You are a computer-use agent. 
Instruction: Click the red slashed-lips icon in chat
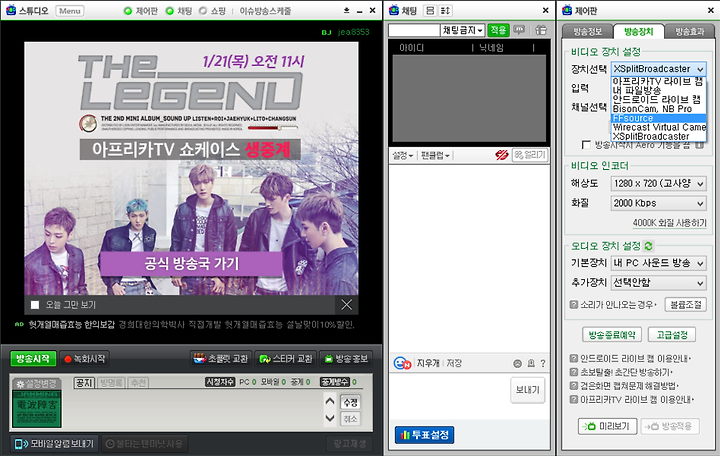tap(502, 155)
